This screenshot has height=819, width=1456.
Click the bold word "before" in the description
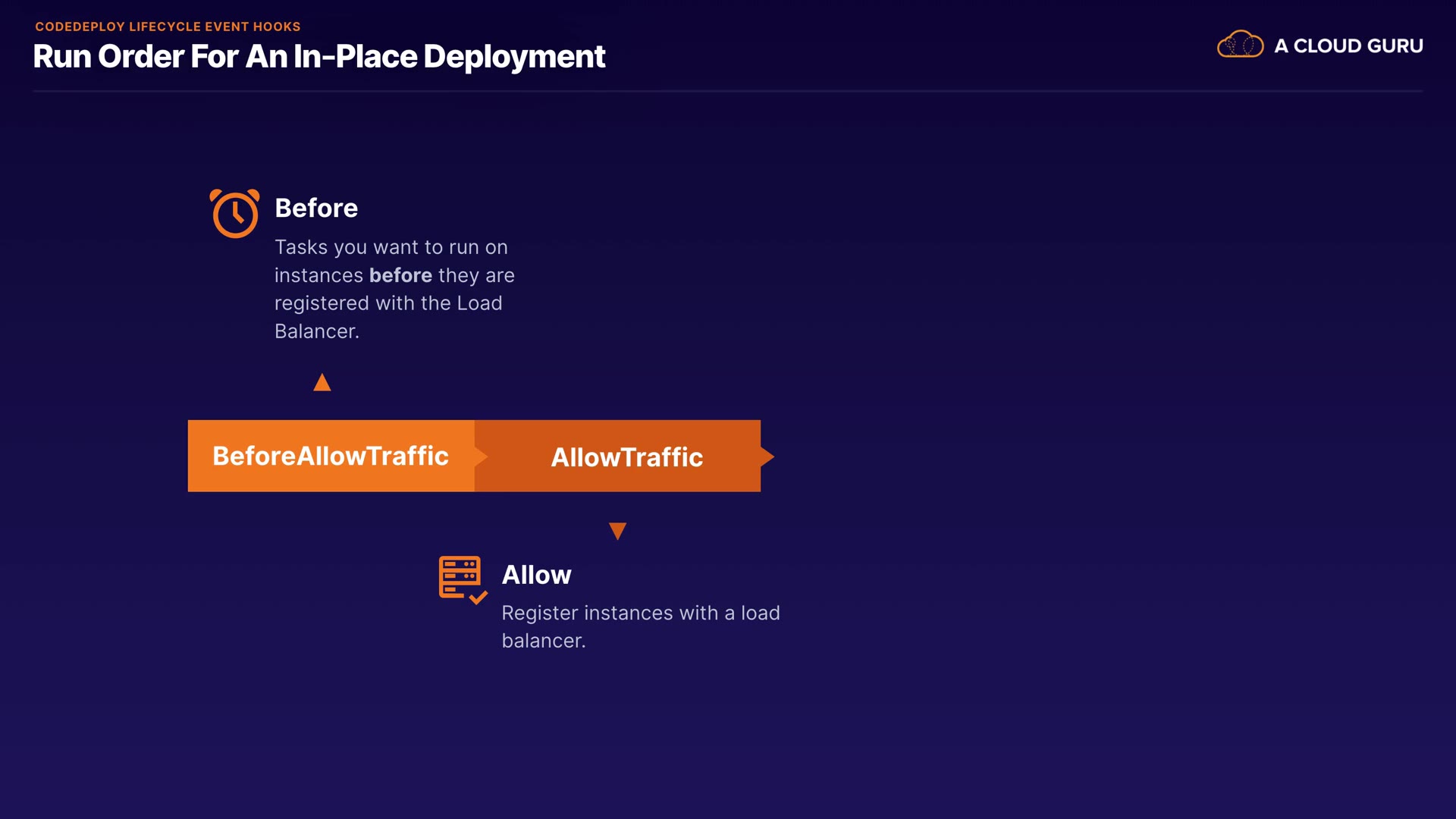point(400,275)
